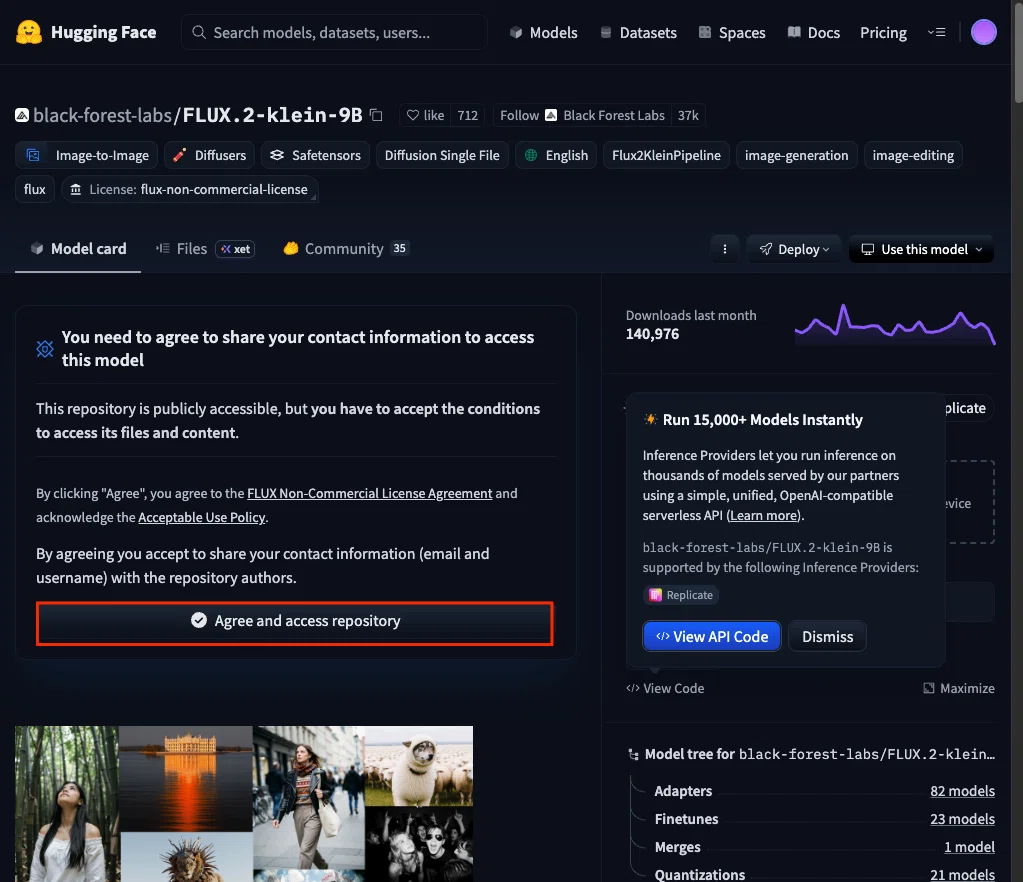Screen dimensions: 1023x882
Task: Click the Black Forest Labs organization icon
Action: 551,115
